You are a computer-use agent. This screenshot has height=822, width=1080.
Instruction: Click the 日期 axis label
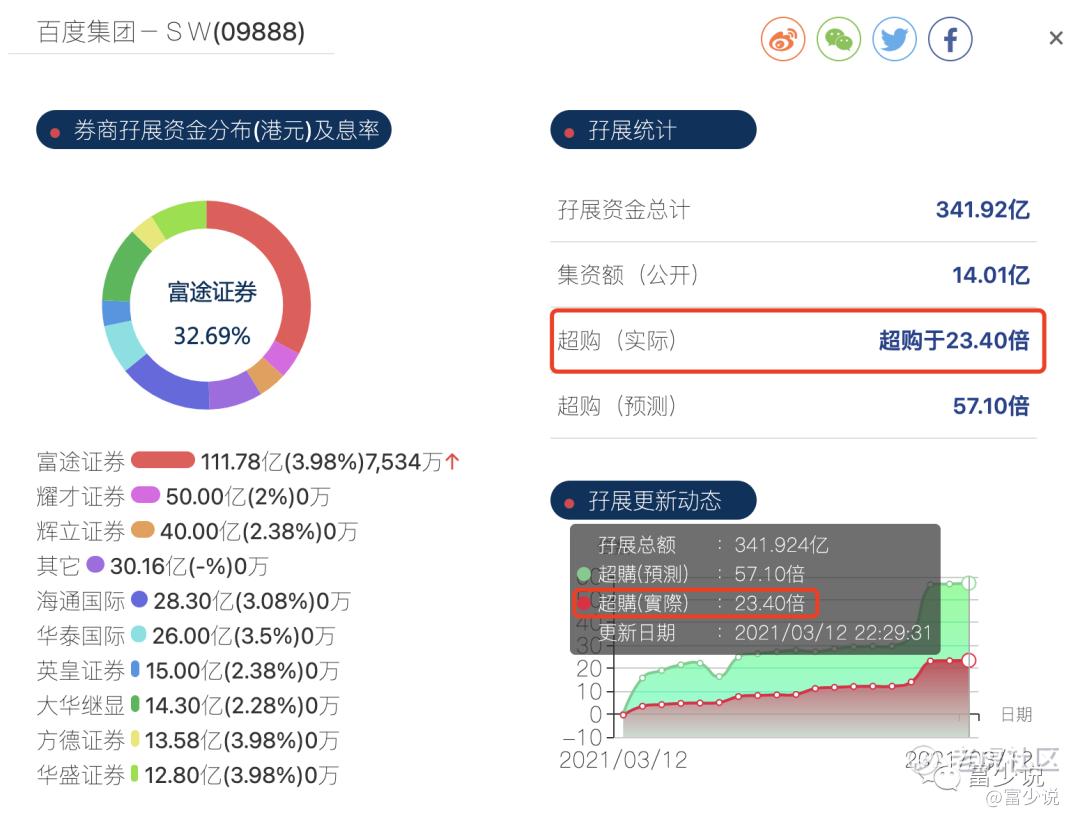click(1016, 715)
